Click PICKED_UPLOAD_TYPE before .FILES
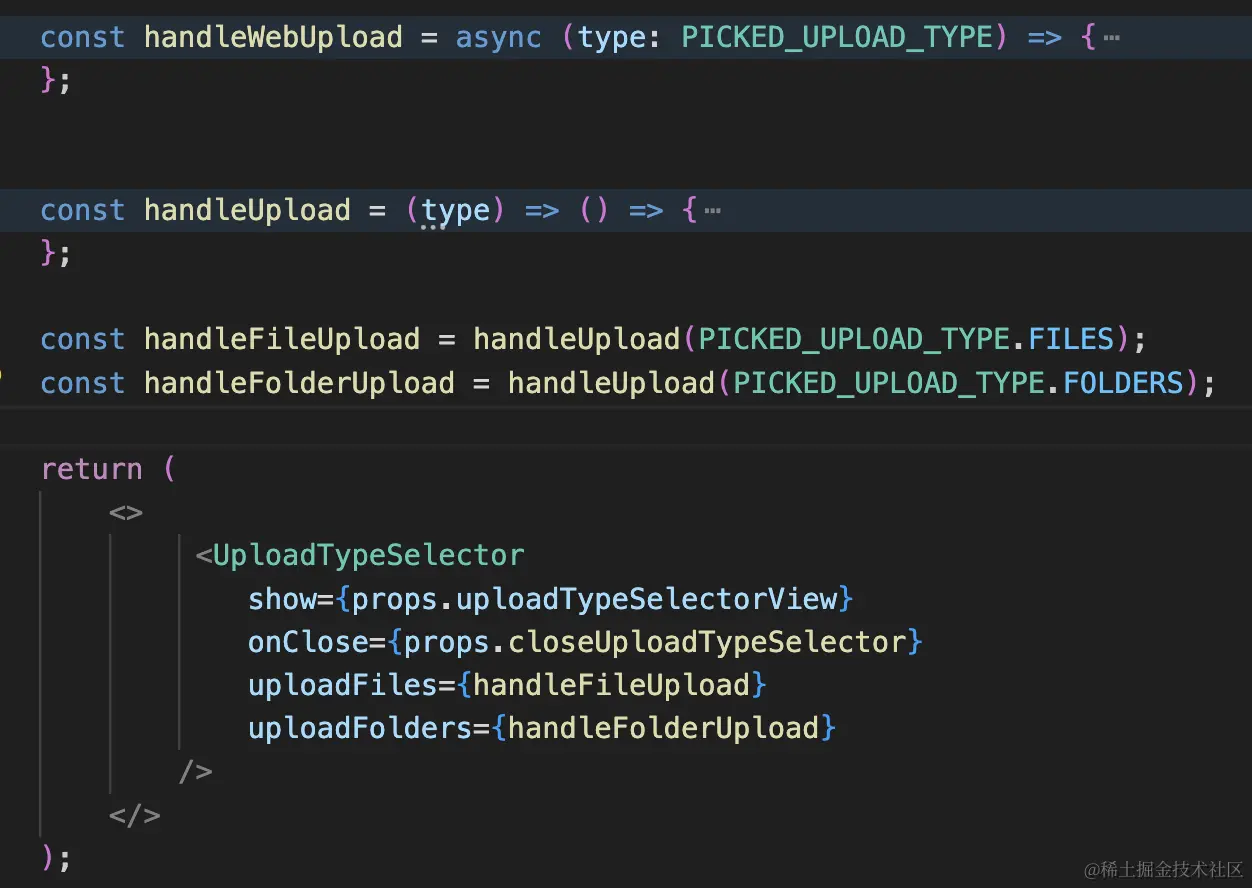Image resolution: width=1252 pixels, height=888 pixels. [855, 339]
